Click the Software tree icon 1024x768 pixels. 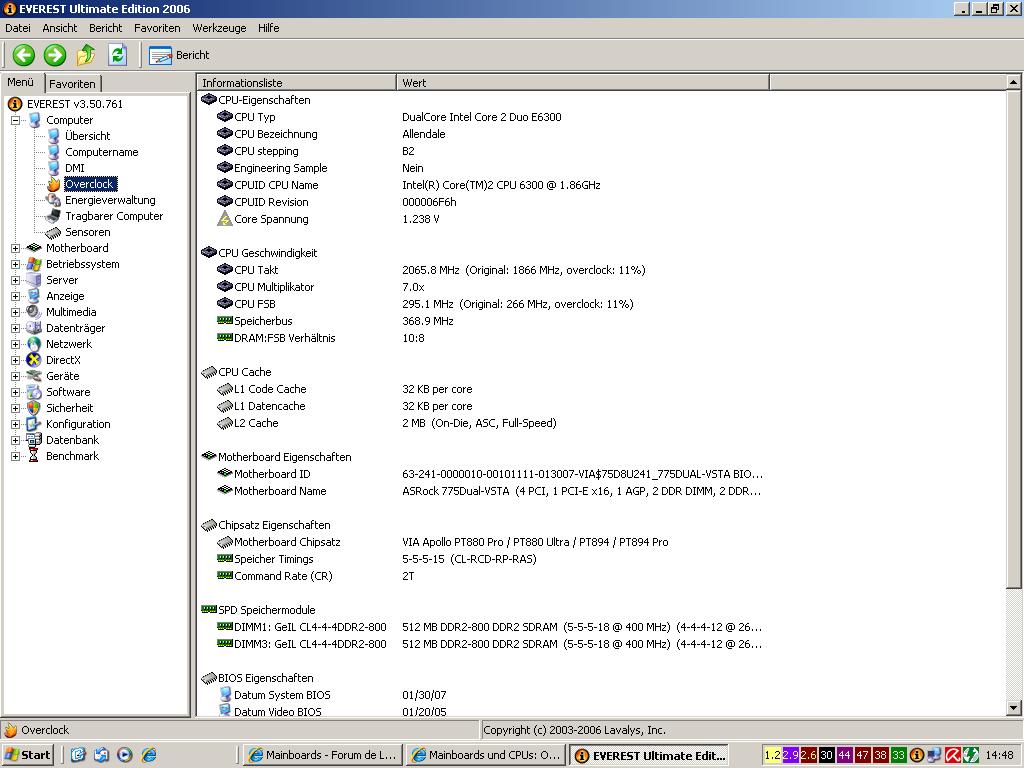(x=34, y=392)
